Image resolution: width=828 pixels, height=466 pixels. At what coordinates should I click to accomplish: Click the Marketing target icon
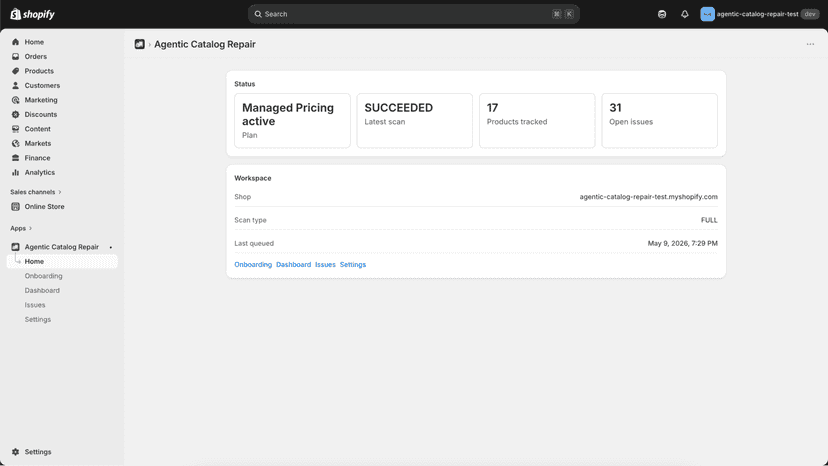[x=15, y=100]
